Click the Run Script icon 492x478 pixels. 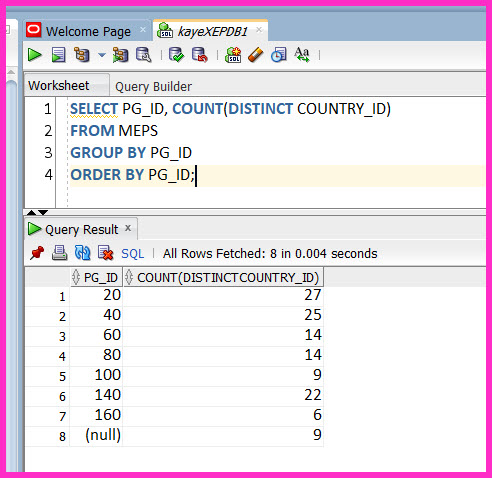[58, 55]
